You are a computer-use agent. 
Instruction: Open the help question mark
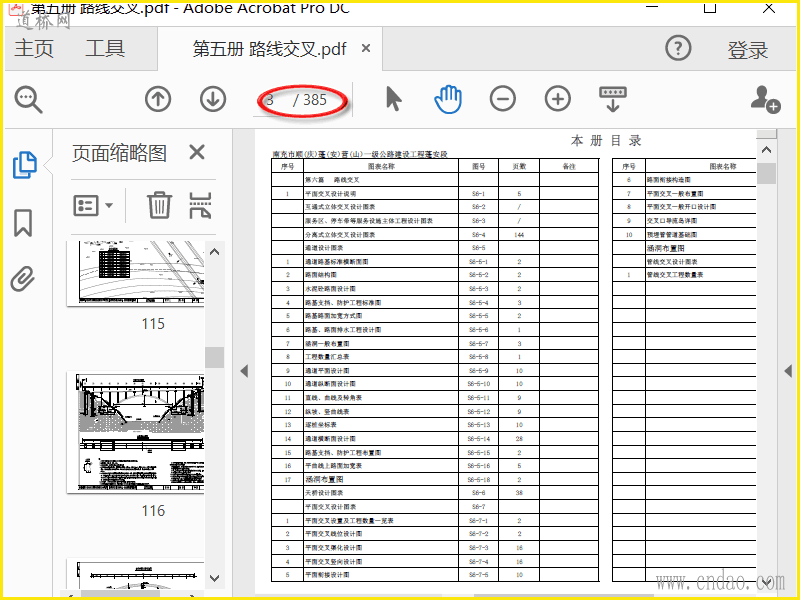tap(678, 48)
